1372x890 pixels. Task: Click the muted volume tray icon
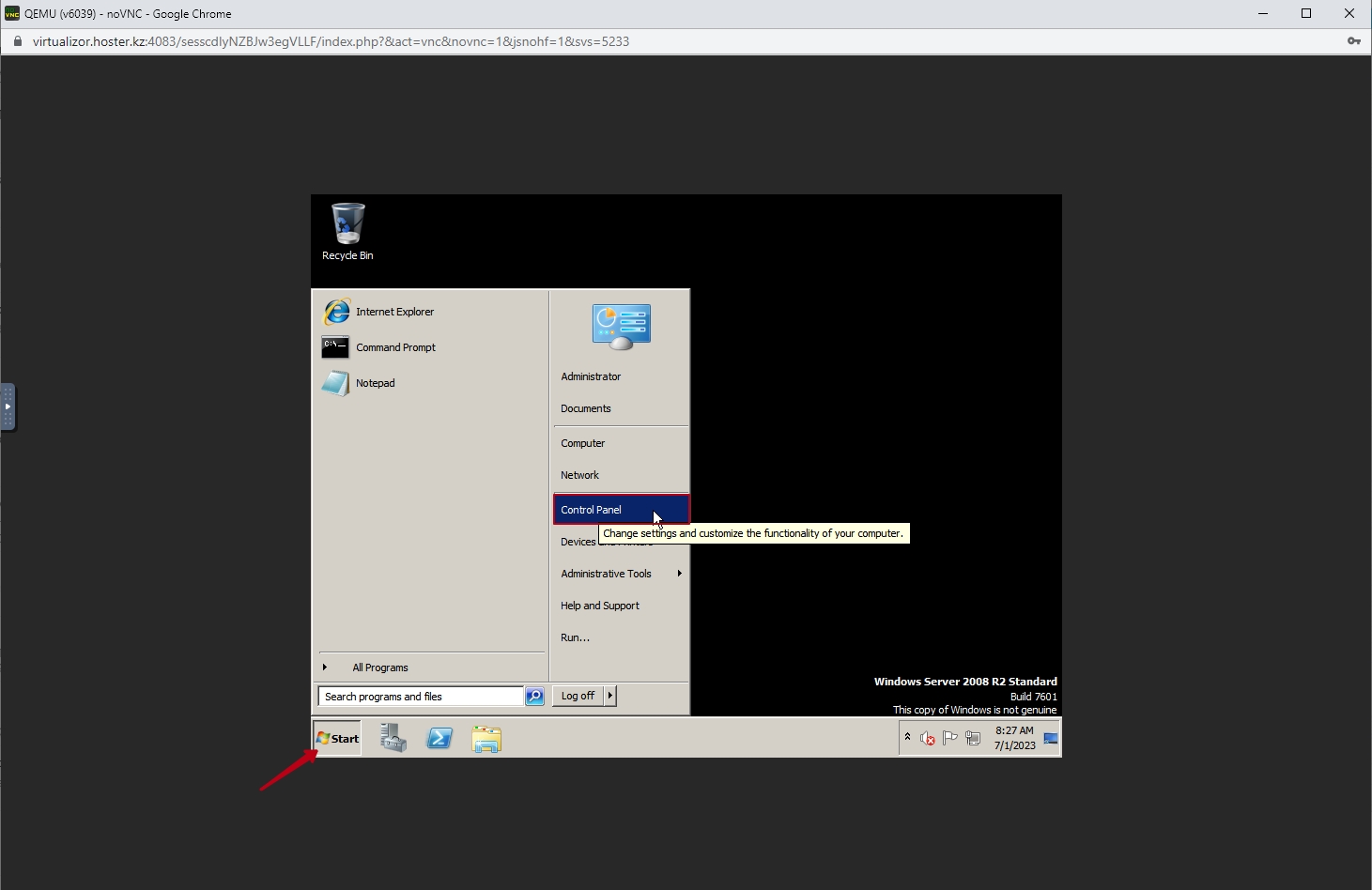[927, 739]
